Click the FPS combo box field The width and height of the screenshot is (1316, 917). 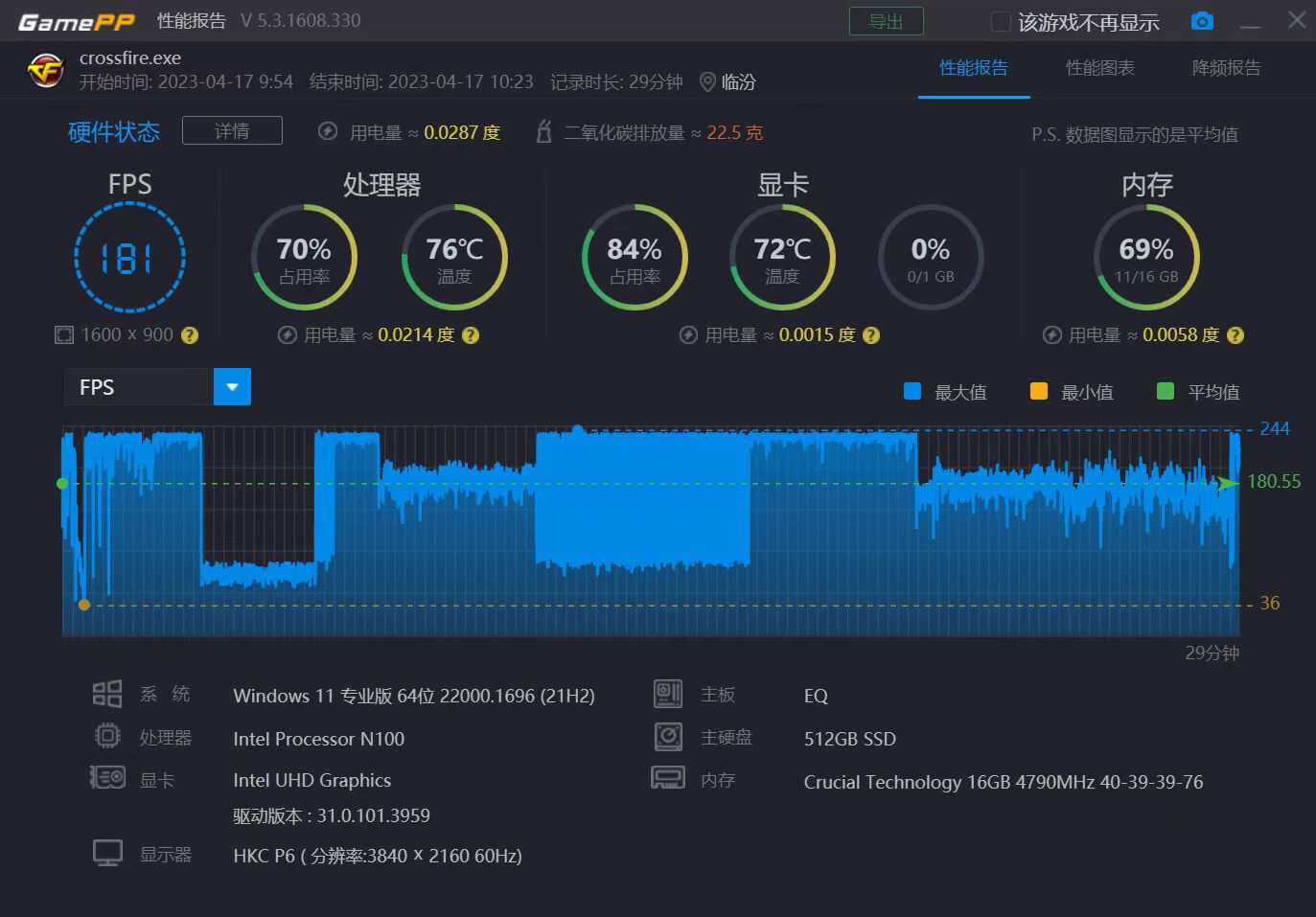[x=139, y=387]
